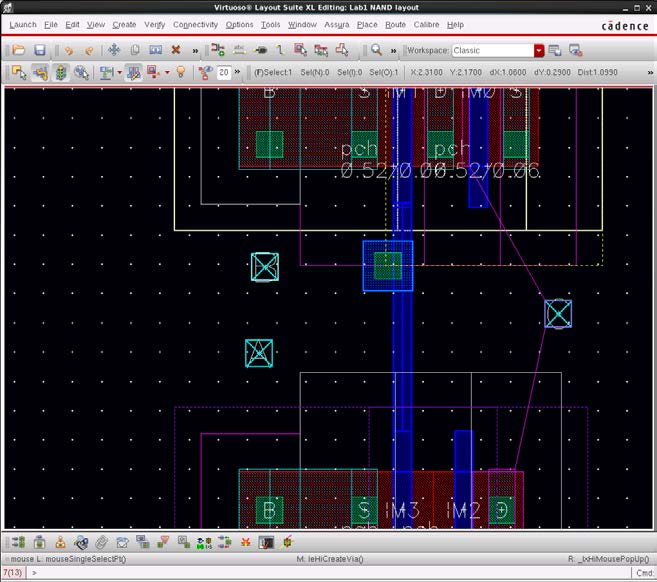Image resolution: width=657 pixels, height=582 pixels.
Task: Click the red X Delete icon
Action: [176, 50]
